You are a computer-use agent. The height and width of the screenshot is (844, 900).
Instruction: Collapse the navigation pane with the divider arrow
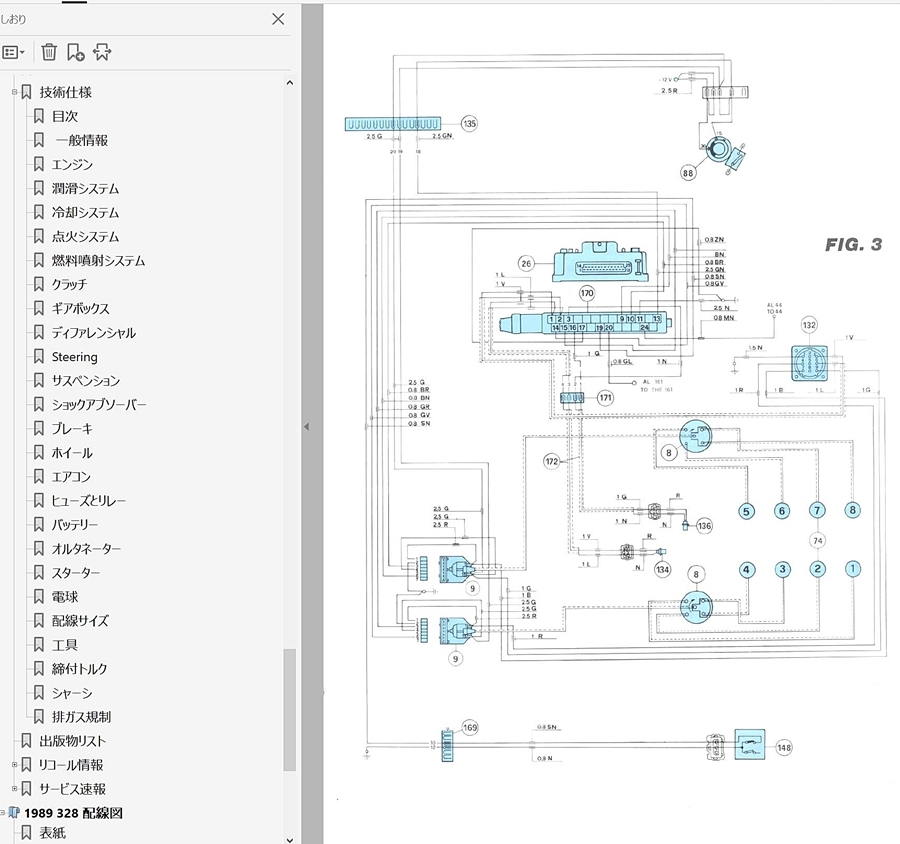click(x=307, y=427)
